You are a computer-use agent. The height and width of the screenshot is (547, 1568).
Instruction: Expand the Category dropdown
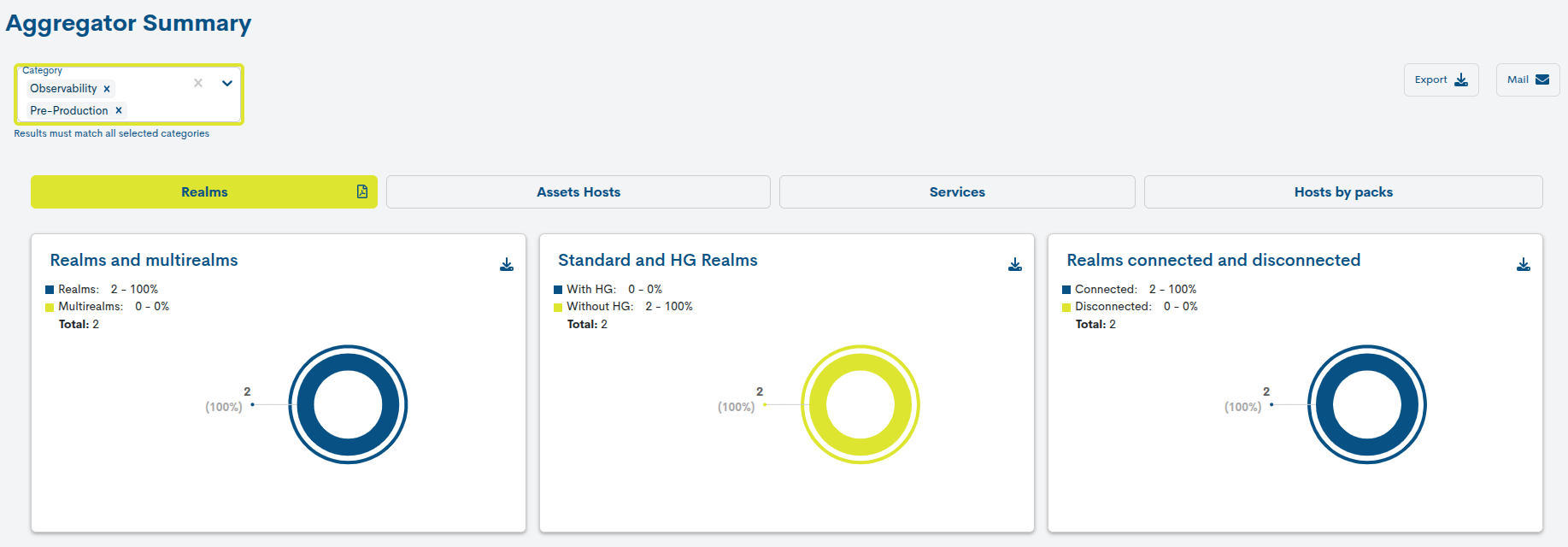coord(227,83)
